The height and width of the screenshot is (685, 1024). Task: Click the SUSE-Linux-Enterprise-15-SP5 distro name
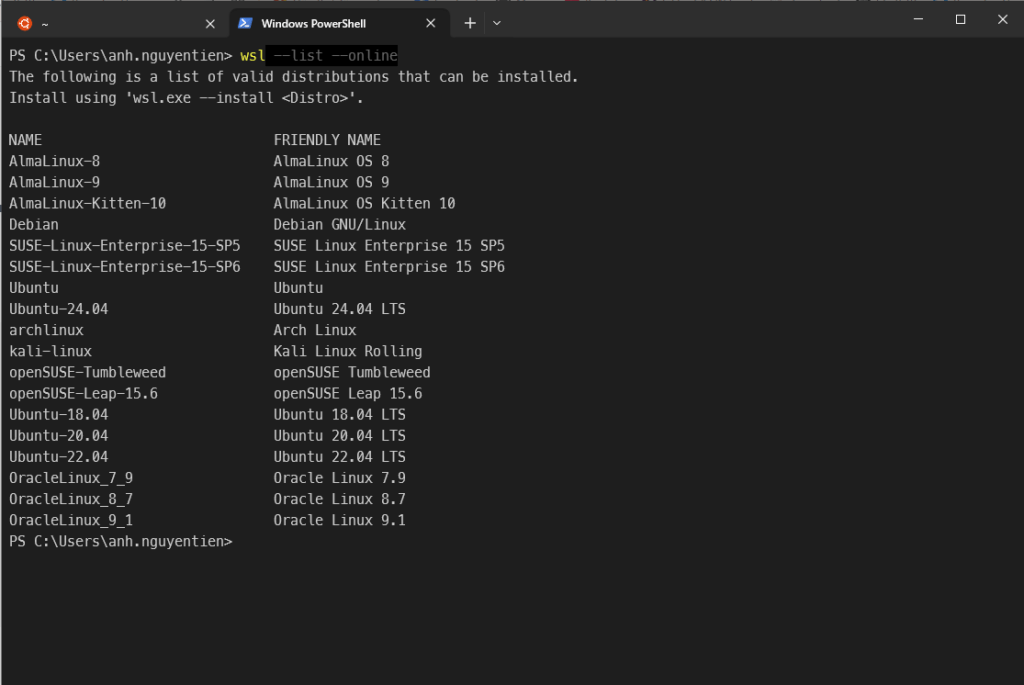pyautogui.click(x=125, y=246)
